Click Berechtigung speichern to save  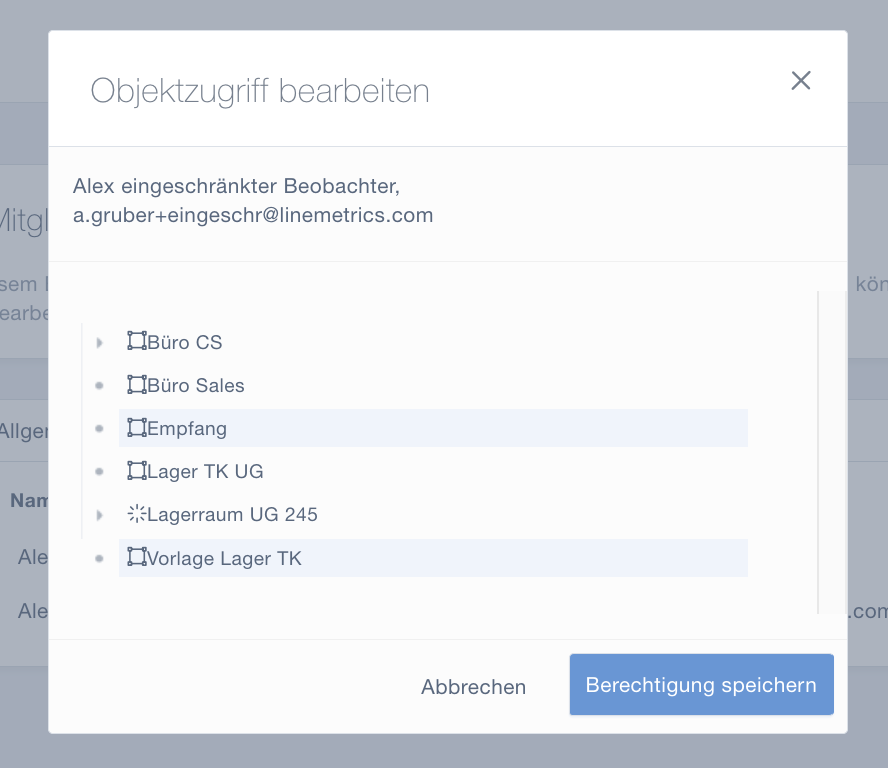[701, 685]
